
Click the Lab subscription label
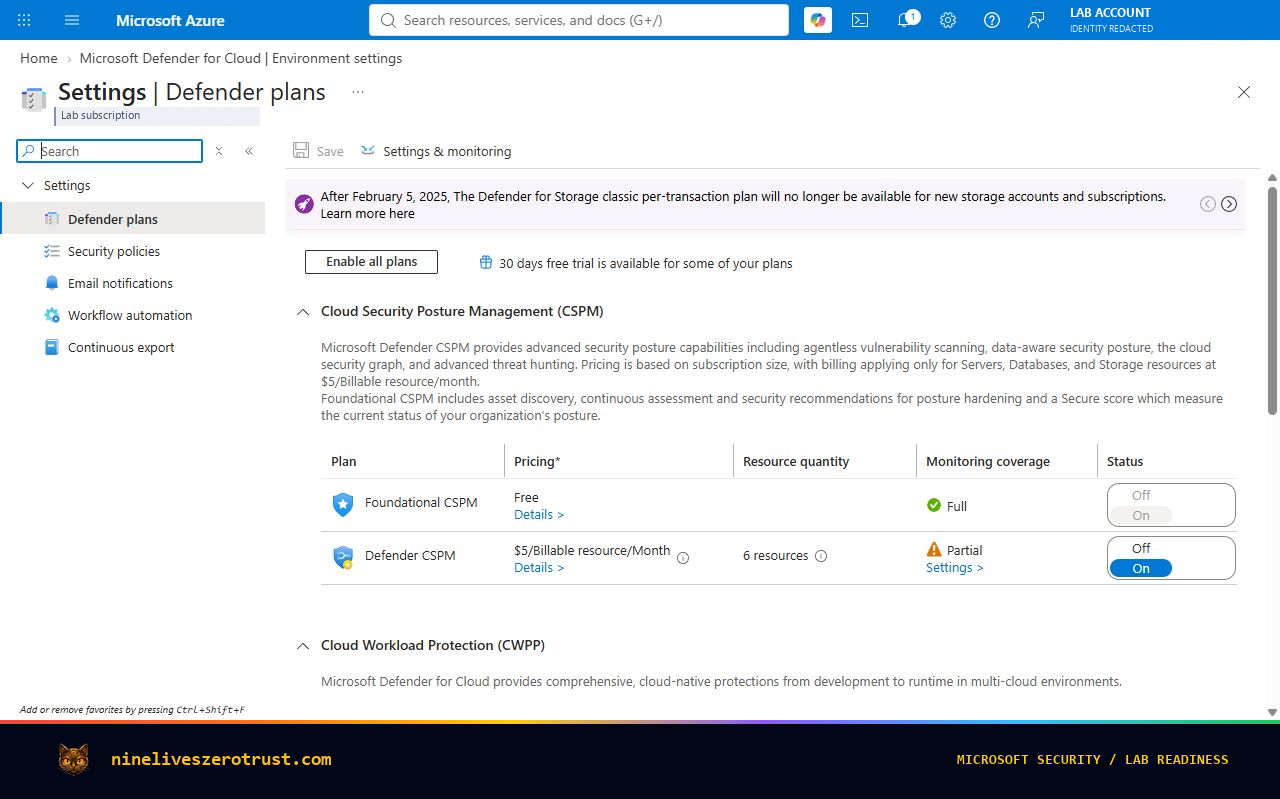100,115
